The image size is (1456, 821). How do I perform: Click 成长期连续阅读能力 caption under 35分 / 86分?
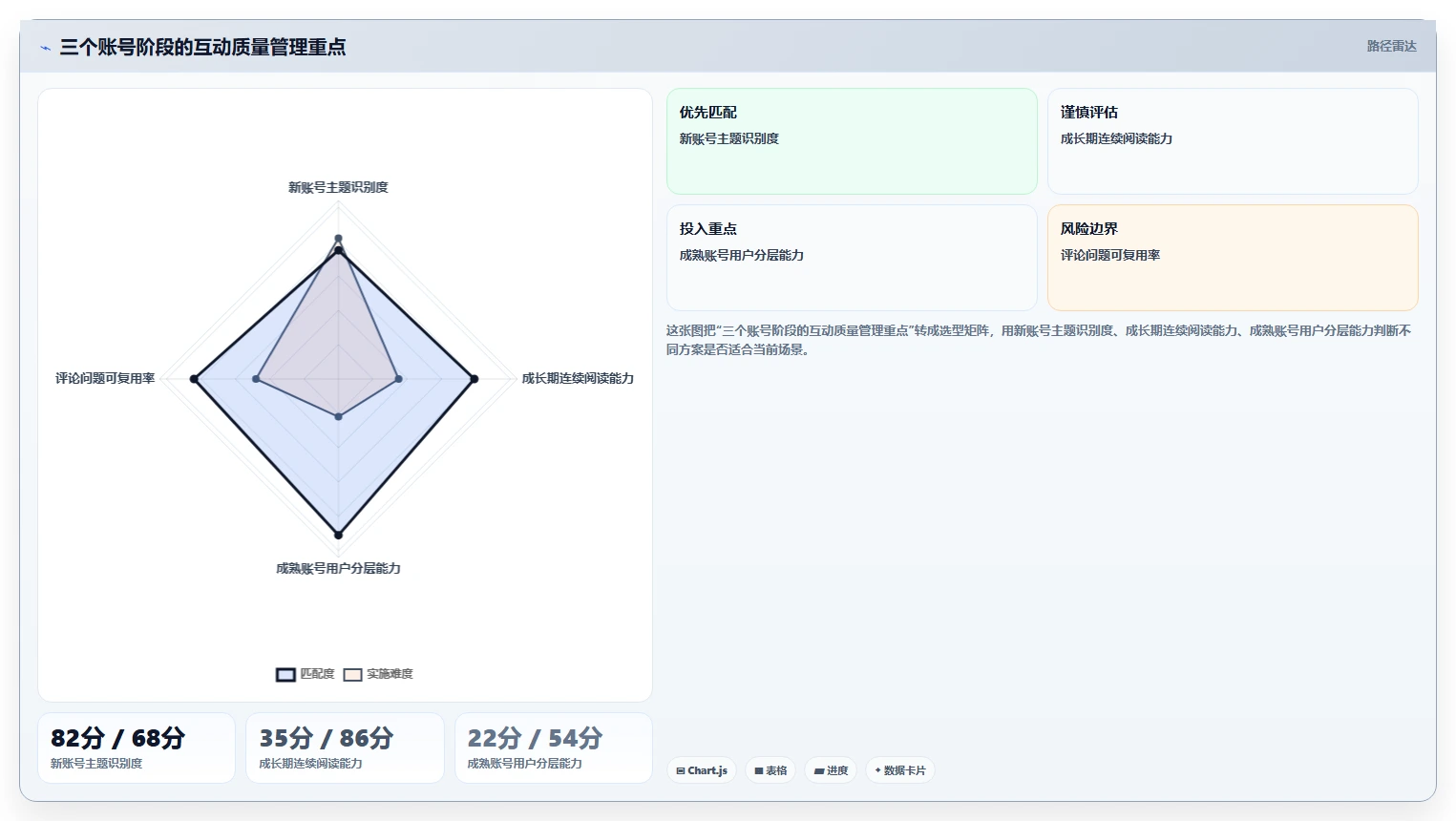[x=310, y=764]
